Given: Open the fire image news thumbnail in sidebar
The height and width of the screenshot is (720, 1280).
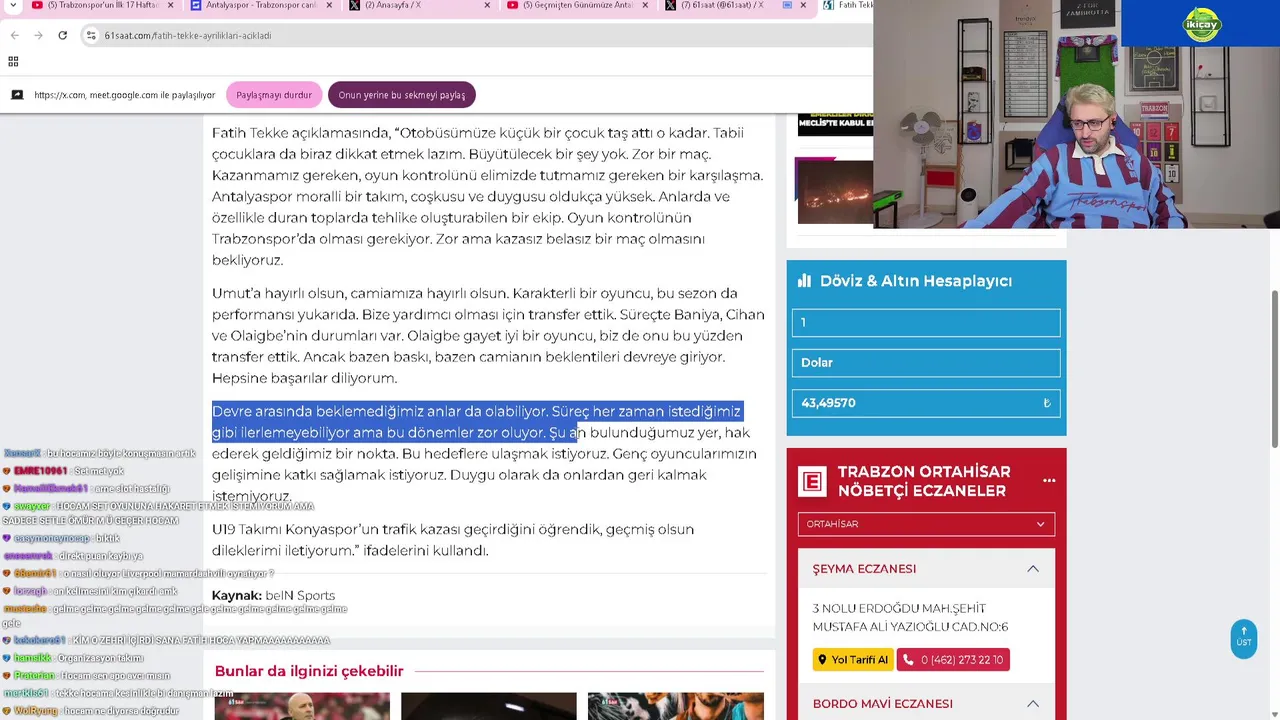Looking at the screenshot, I should click(x=835, y=191).
